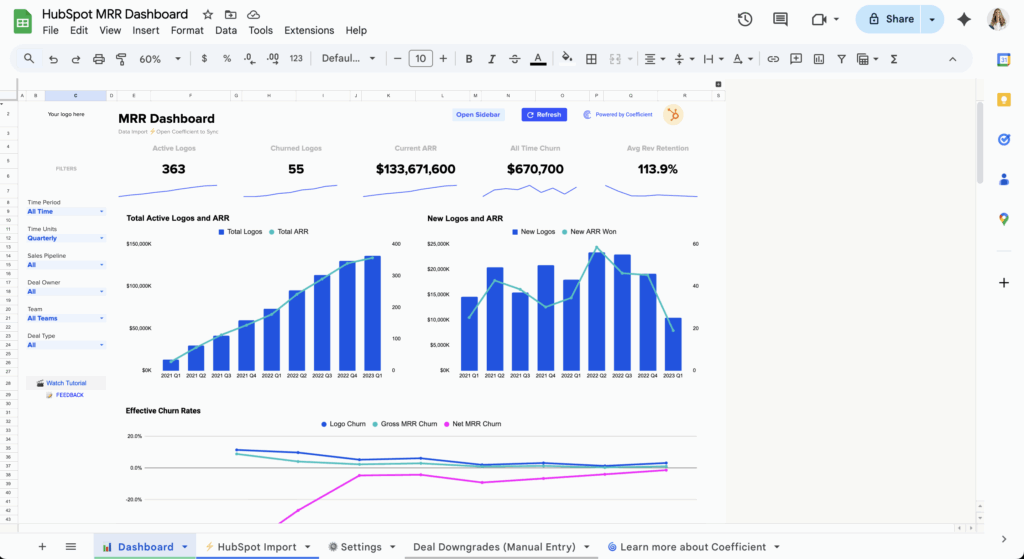Image resolution: width=1024 pixels, height=559 pixels.
Task: Format as percent
Action: (227, 59)
